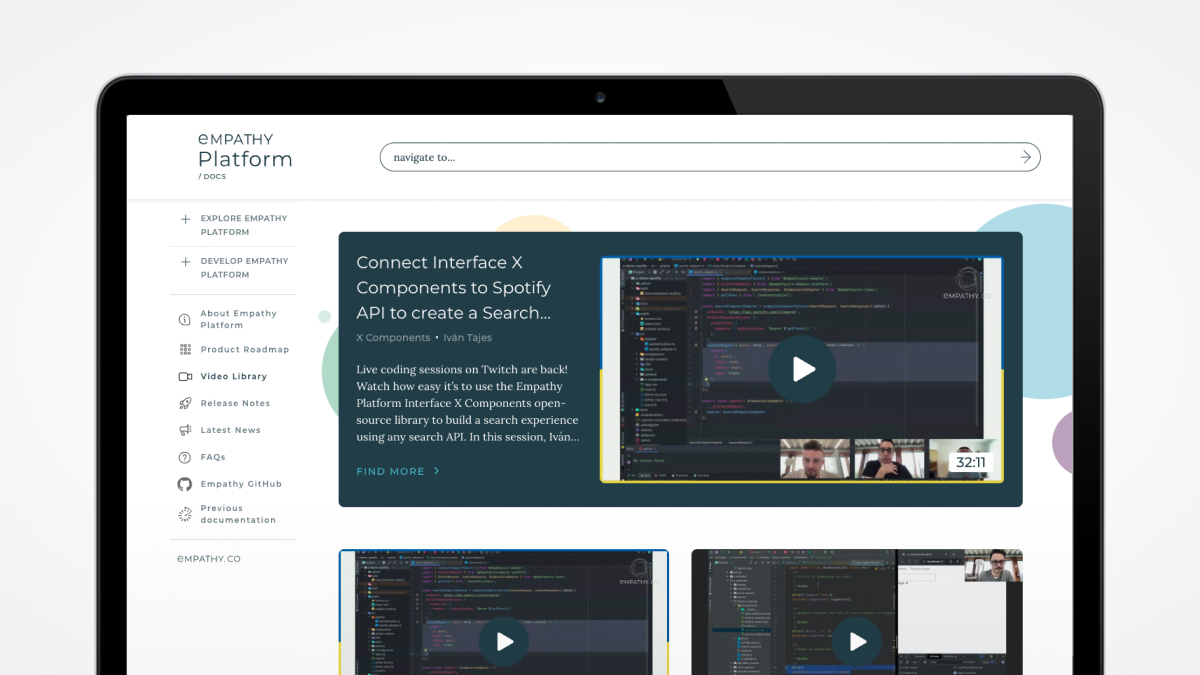Click the arrow icon in the search bar
1200x675 pixels.
point(1025,157)
